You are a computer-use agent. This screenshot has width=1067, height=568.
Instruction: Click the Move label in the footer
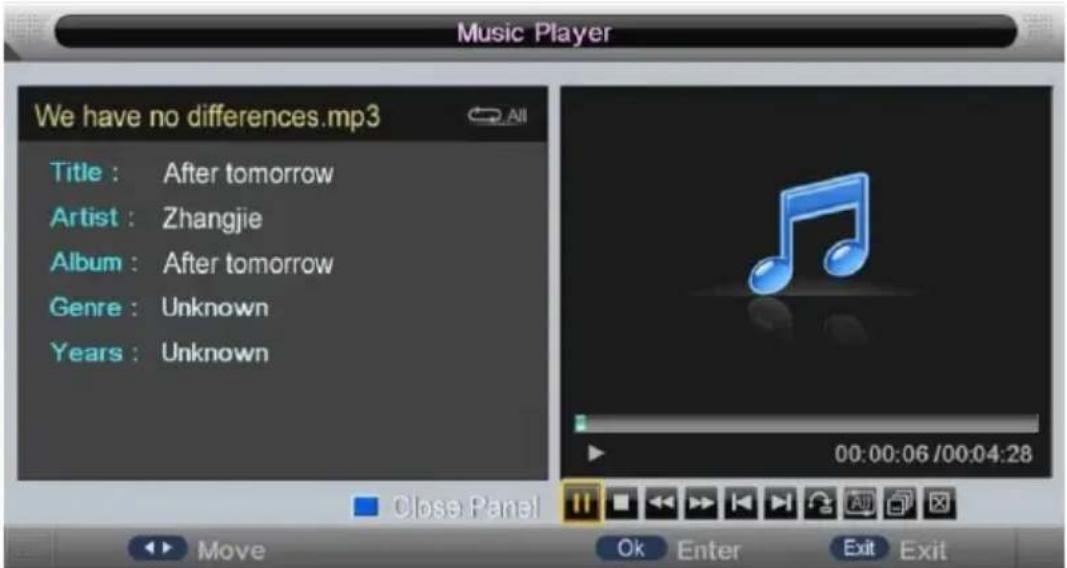231,550
